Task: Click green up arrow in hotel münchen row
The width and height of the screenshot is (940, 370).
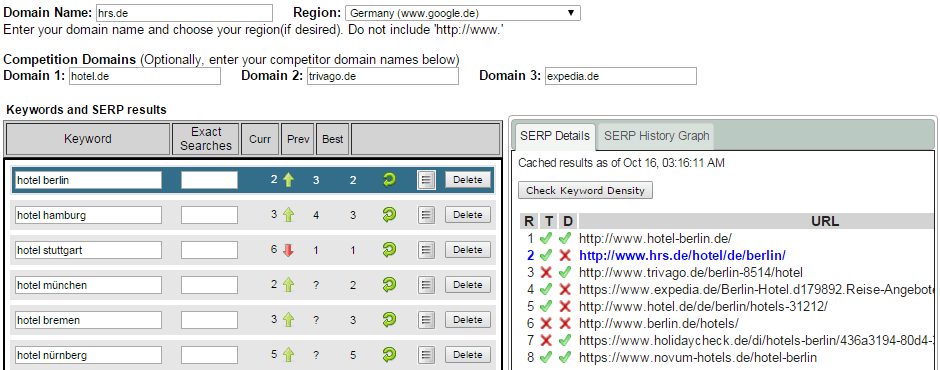Action: [x=289, y=285]
